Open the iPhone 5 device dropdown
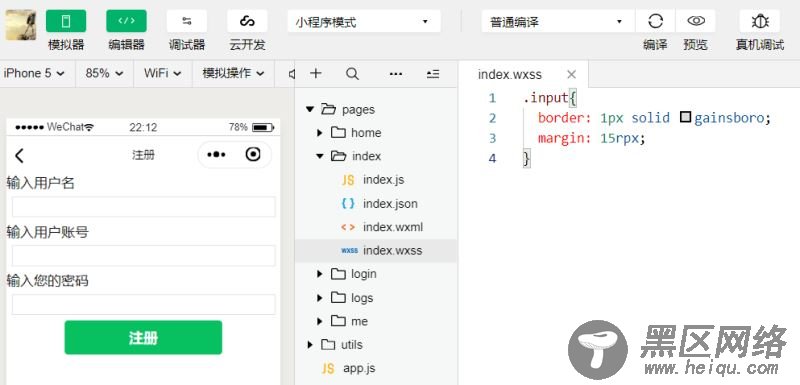The height and width of the screenshot is (385, 800). tap(34, 73)
